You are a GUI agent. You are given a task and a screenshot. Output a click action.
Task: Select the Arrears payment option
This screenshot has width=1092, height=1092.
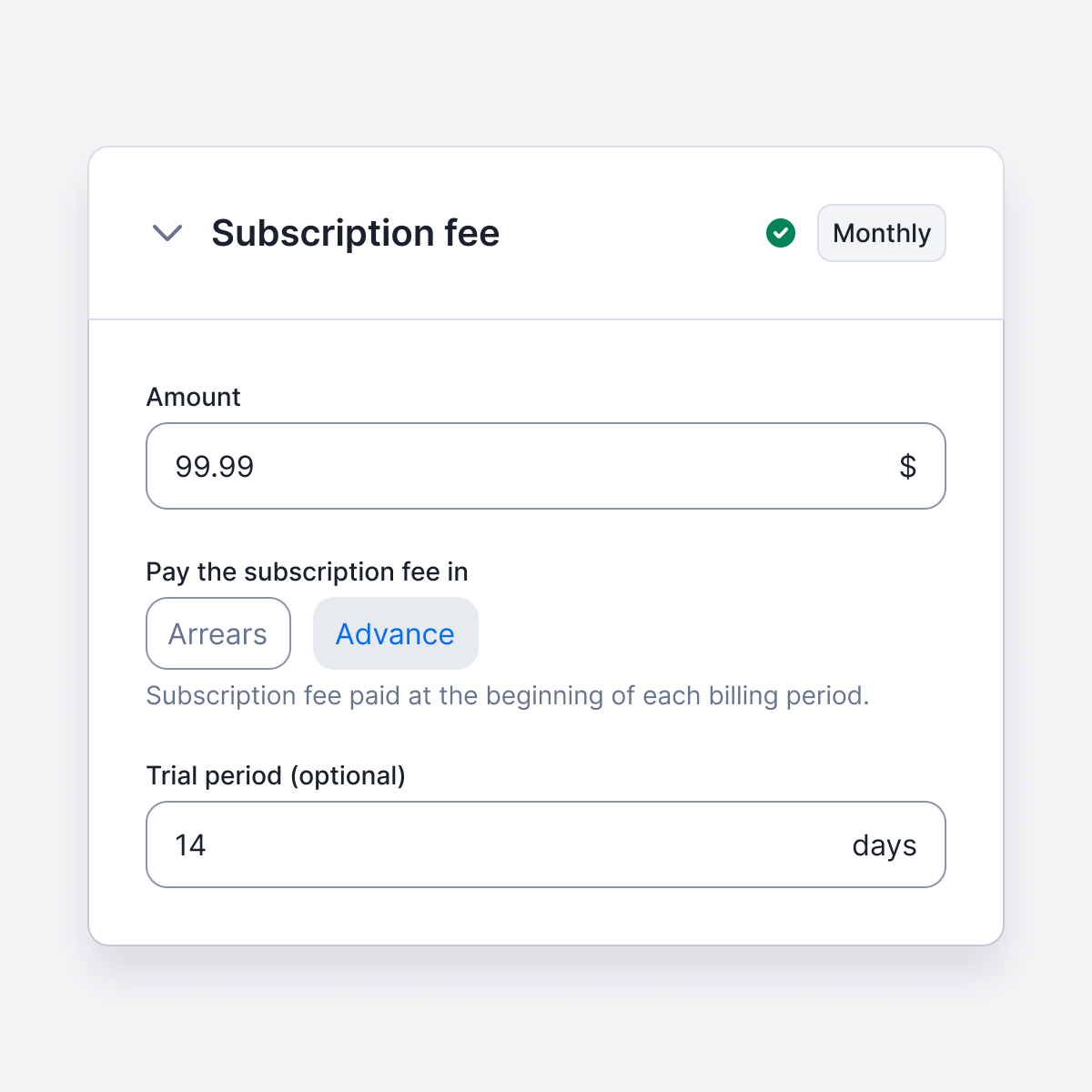pyautogui.click(x=218, y=633)
